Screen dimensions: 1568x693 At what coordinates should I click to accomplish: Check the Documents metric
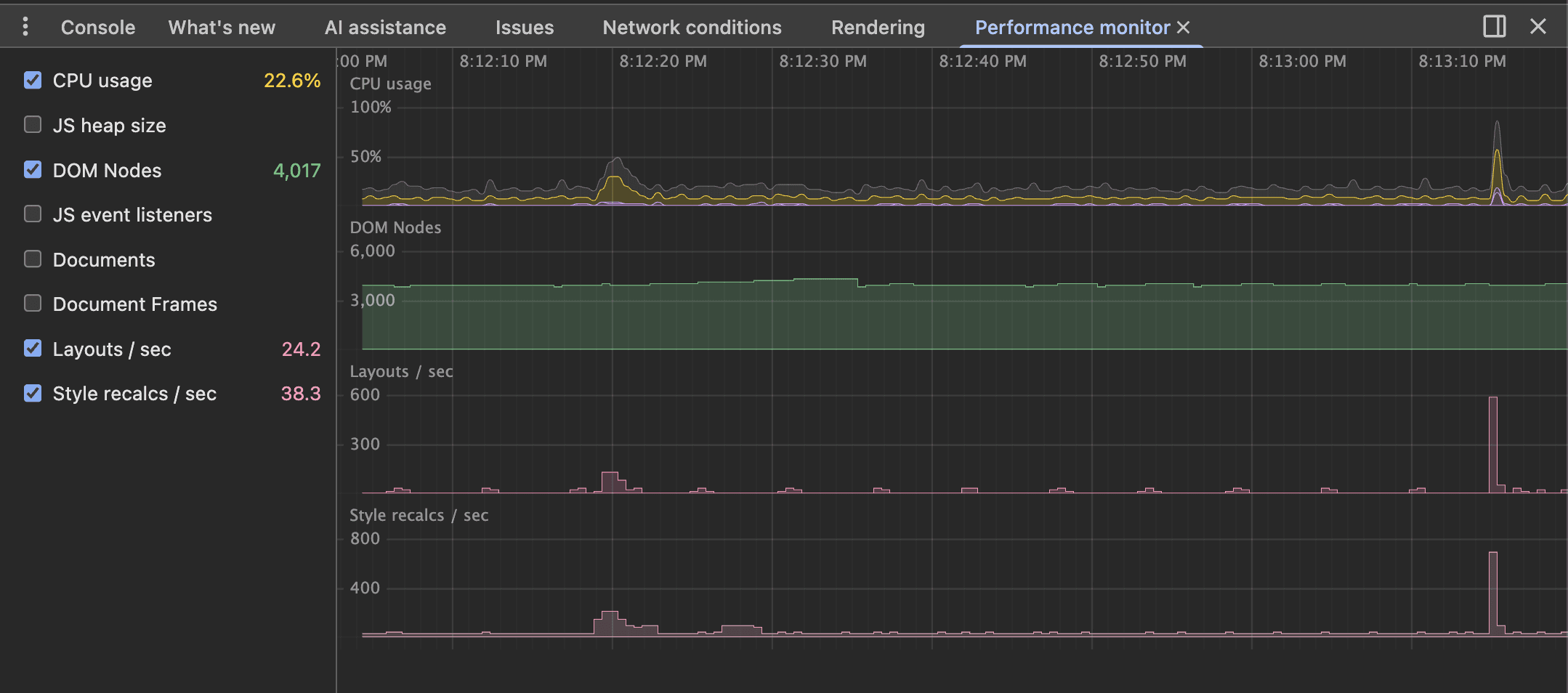[x=32, y=259]
